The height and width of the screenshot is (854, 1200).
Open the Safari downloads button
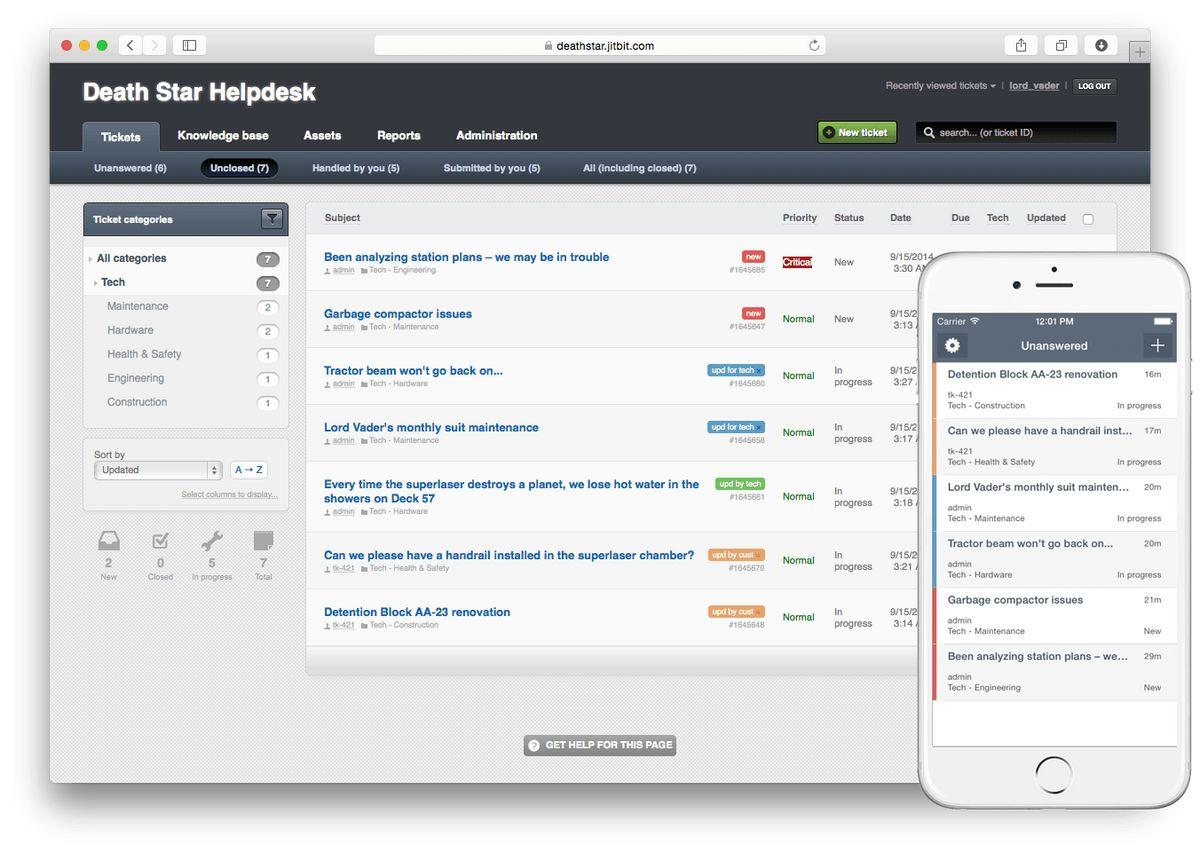coord(1101,45)
